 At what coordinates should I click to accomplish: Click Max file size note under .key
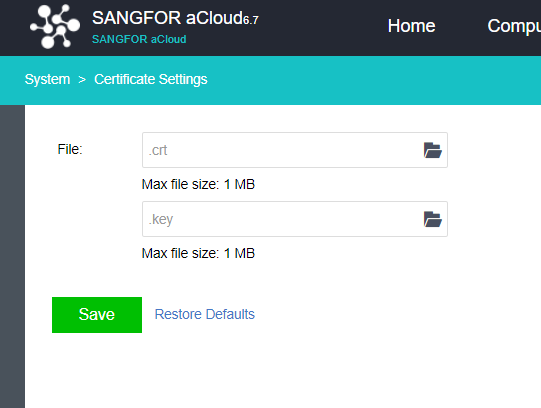[x=198, y=253]
